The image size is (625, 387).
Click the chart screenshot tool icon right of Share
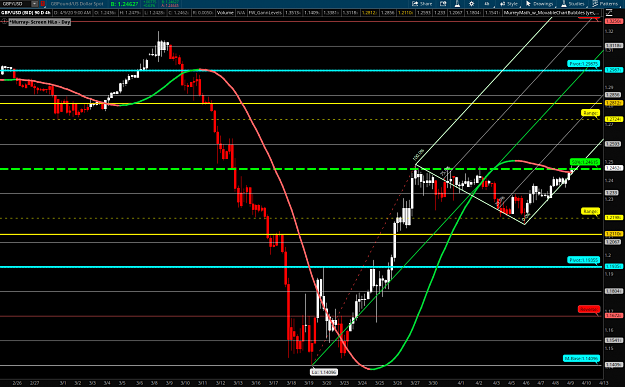pyautogui.click(x=443, y=4)
